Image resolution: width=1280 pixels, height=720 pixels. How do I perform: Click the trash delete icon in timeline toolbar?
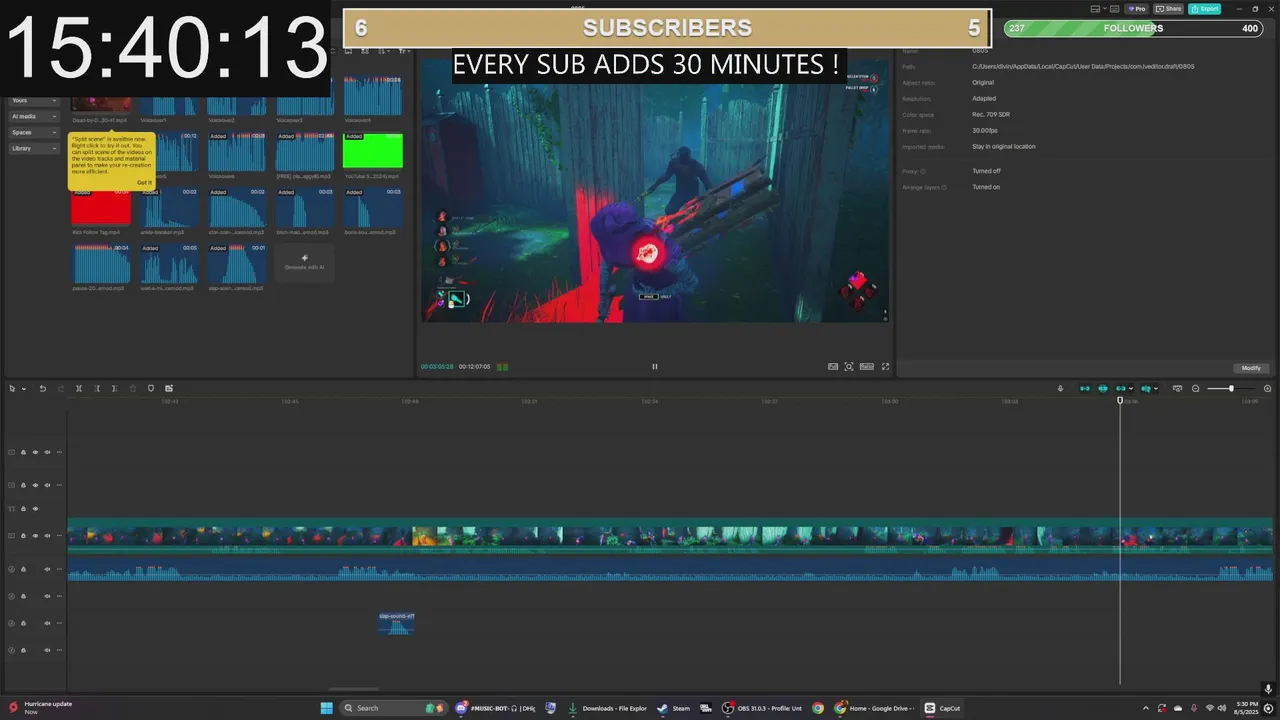133,388
